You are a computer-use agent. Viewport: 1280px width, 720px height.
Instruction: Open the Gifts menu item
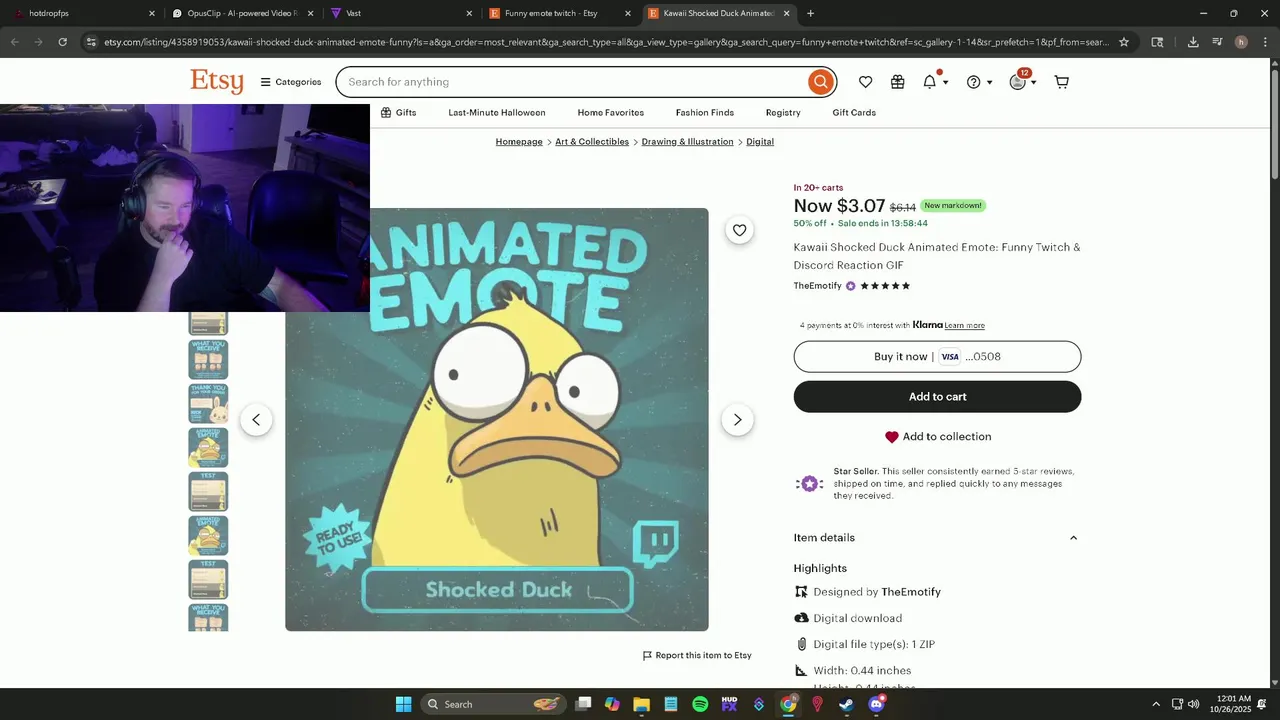[398, 113]
